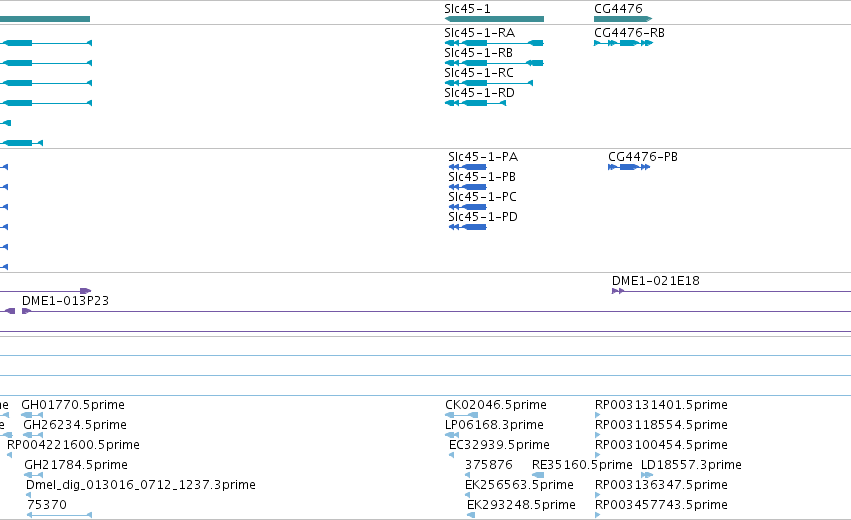Image resolution: width=851 pixels, height=520 pixels.
Task: Select EST label RP003457743.5prime
Action: click(661, 505)
